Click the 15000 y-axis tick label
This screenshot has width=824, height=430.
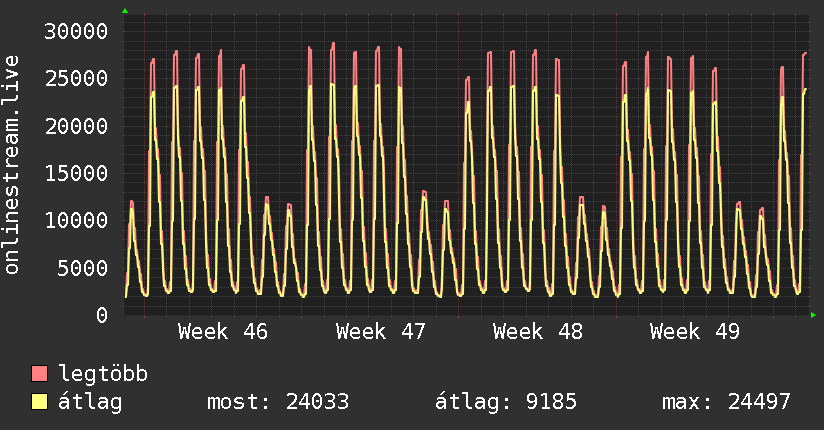[x=76, y=173]
